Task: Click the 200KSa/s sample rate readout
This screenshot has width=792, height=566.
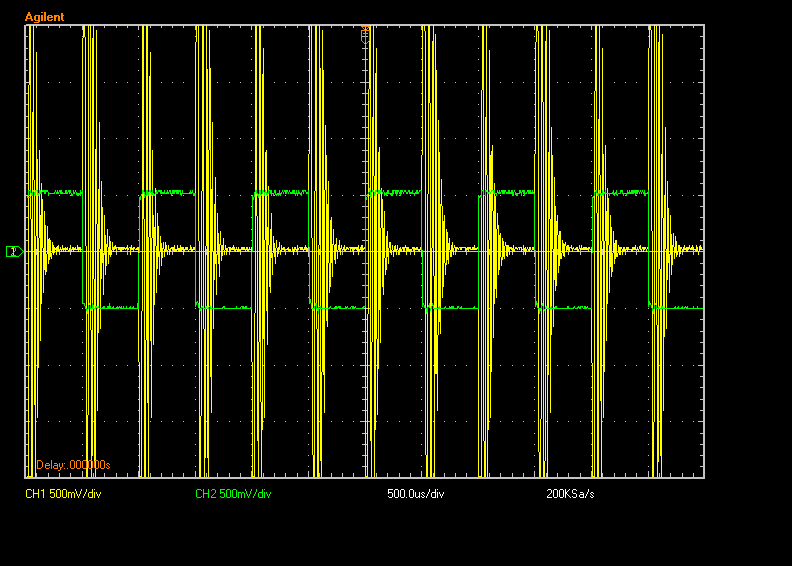Action: coord(570,494)
